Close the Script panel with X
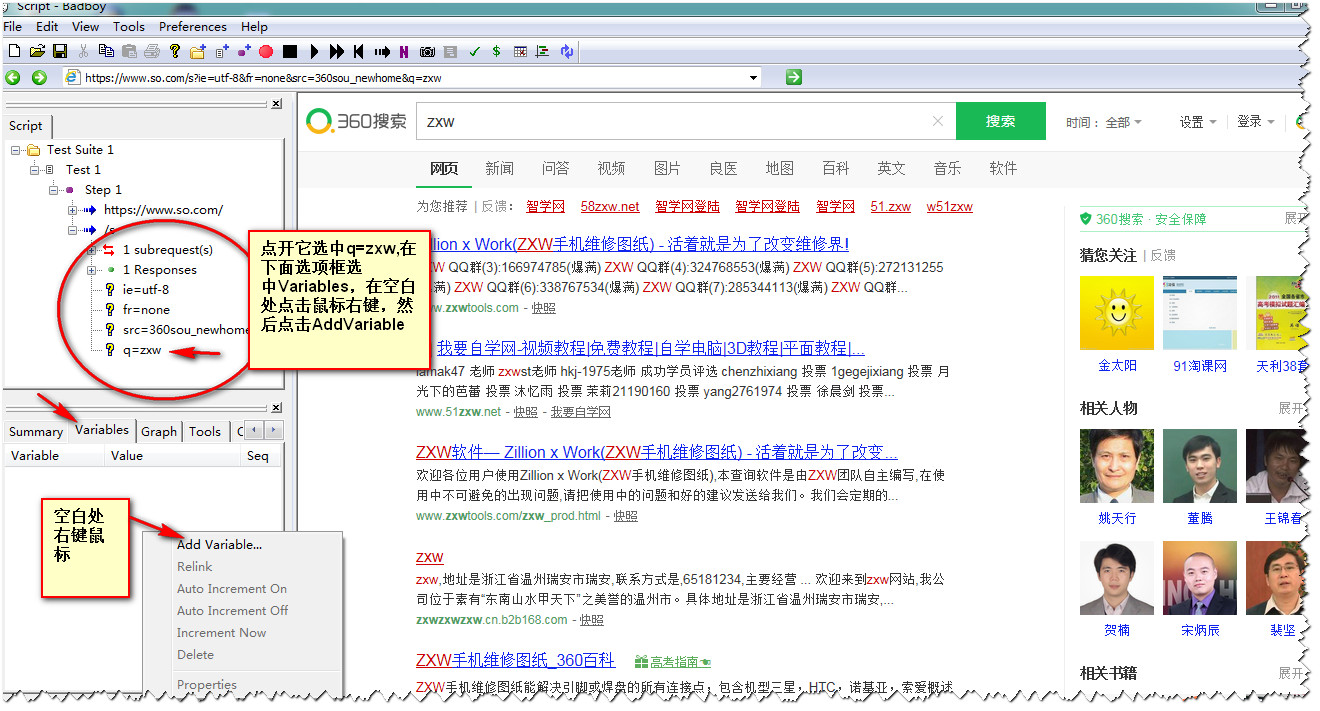The image size is (1320, 711). point(278,103)
